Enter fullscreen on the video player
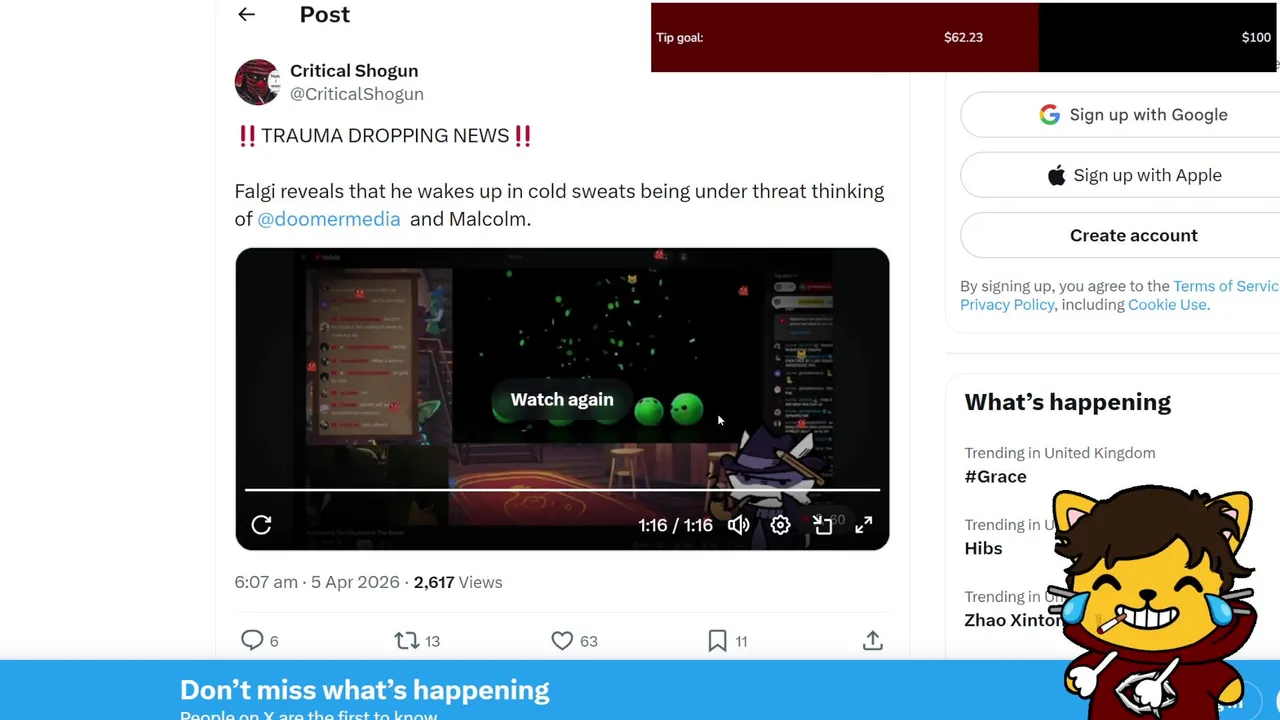Image resolution: width=1280 pixels, height=720 pixels. pos(864,525)
